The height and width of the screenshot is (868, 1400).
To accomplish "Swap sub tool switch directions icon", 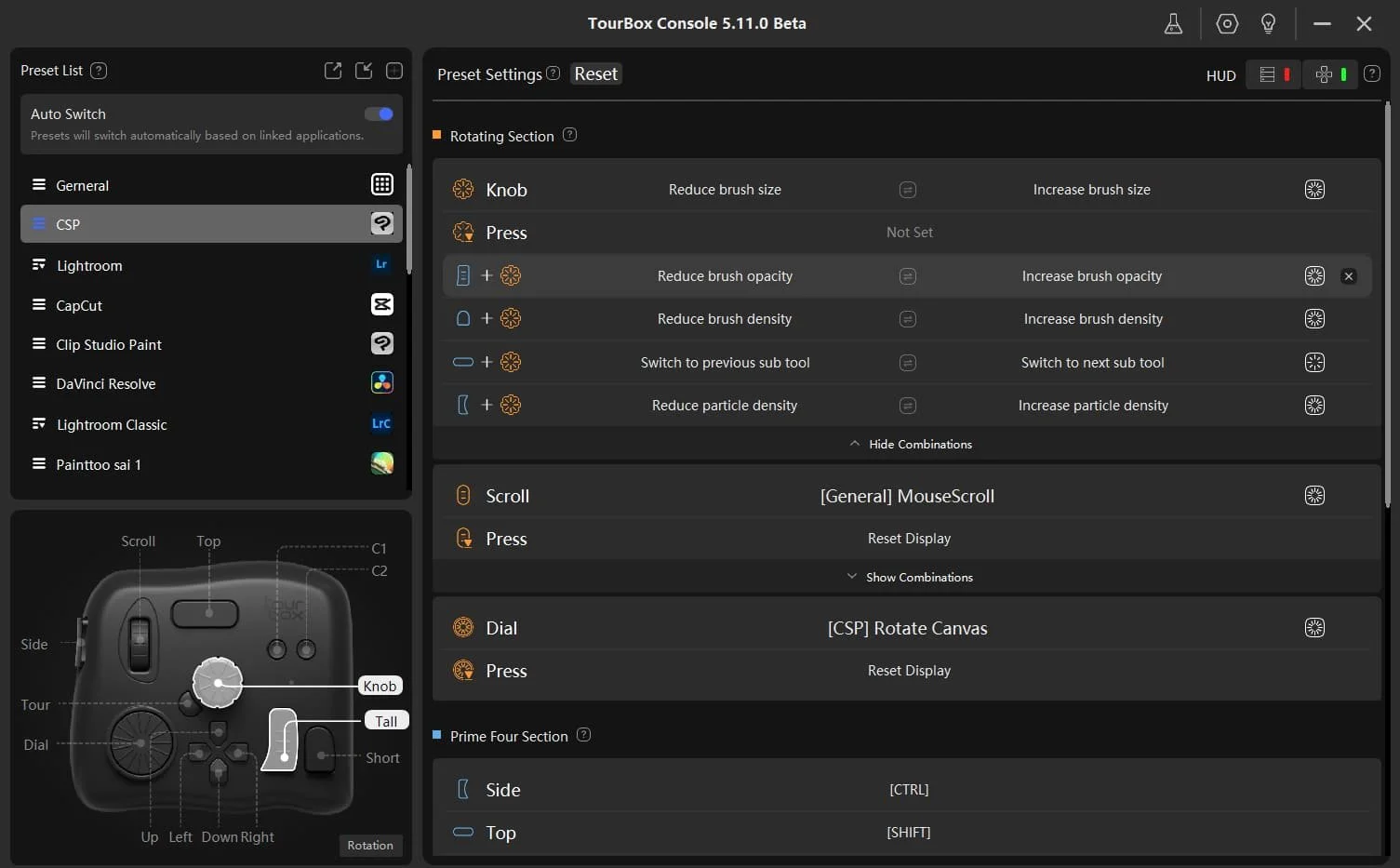I will pos(908,363).
